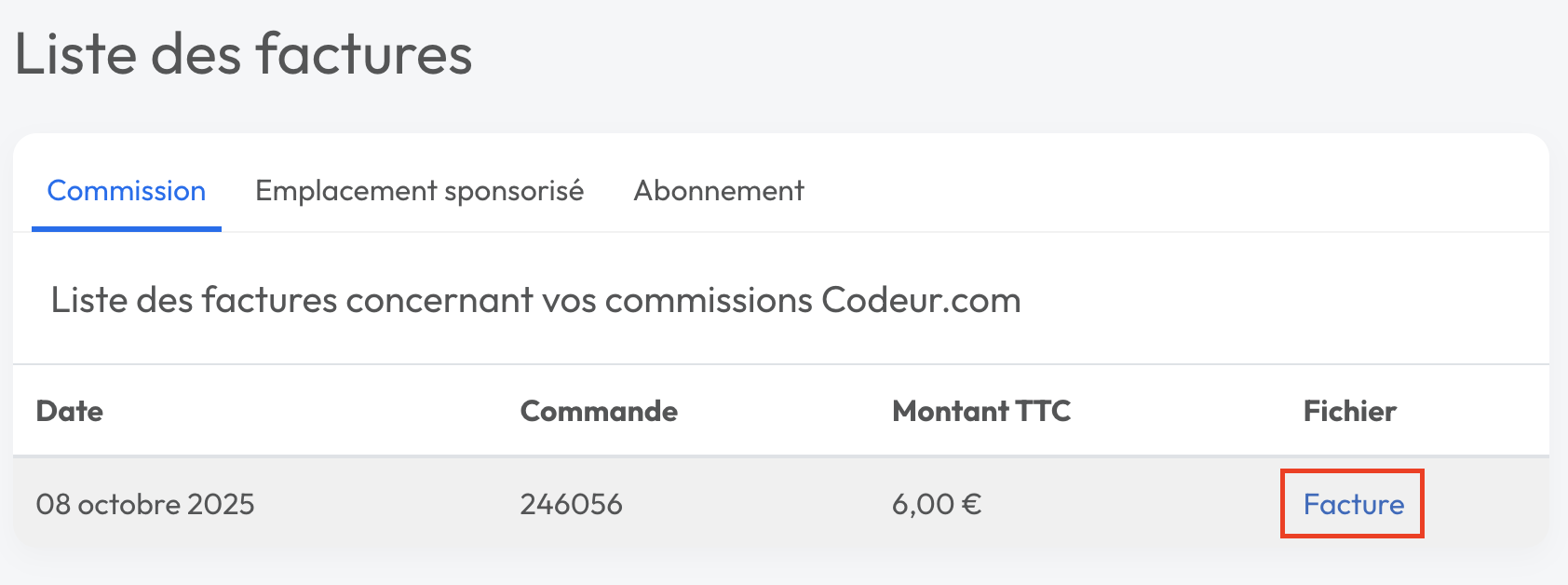Switch to the Abonnement tab
Image resolution: width=1568 pixels, height=585 pixels.
click(719, 191)
